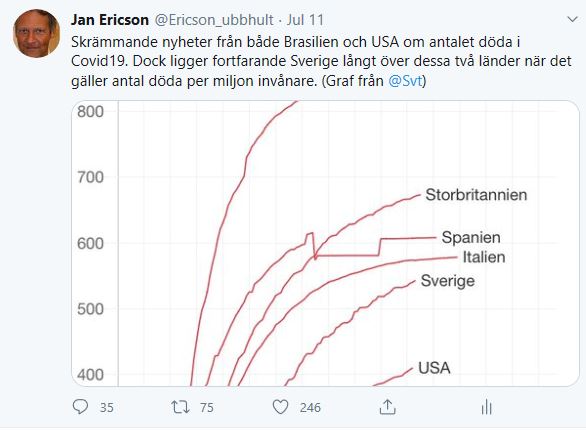Screen dimensions: 586x430
Task: Click the Sverige curve label
Action: (448, 281)
